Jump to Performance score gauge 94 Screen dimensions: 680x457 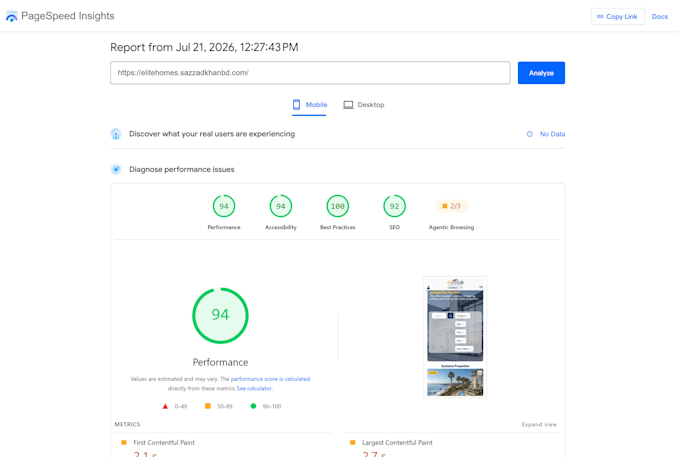click(224, 206)
